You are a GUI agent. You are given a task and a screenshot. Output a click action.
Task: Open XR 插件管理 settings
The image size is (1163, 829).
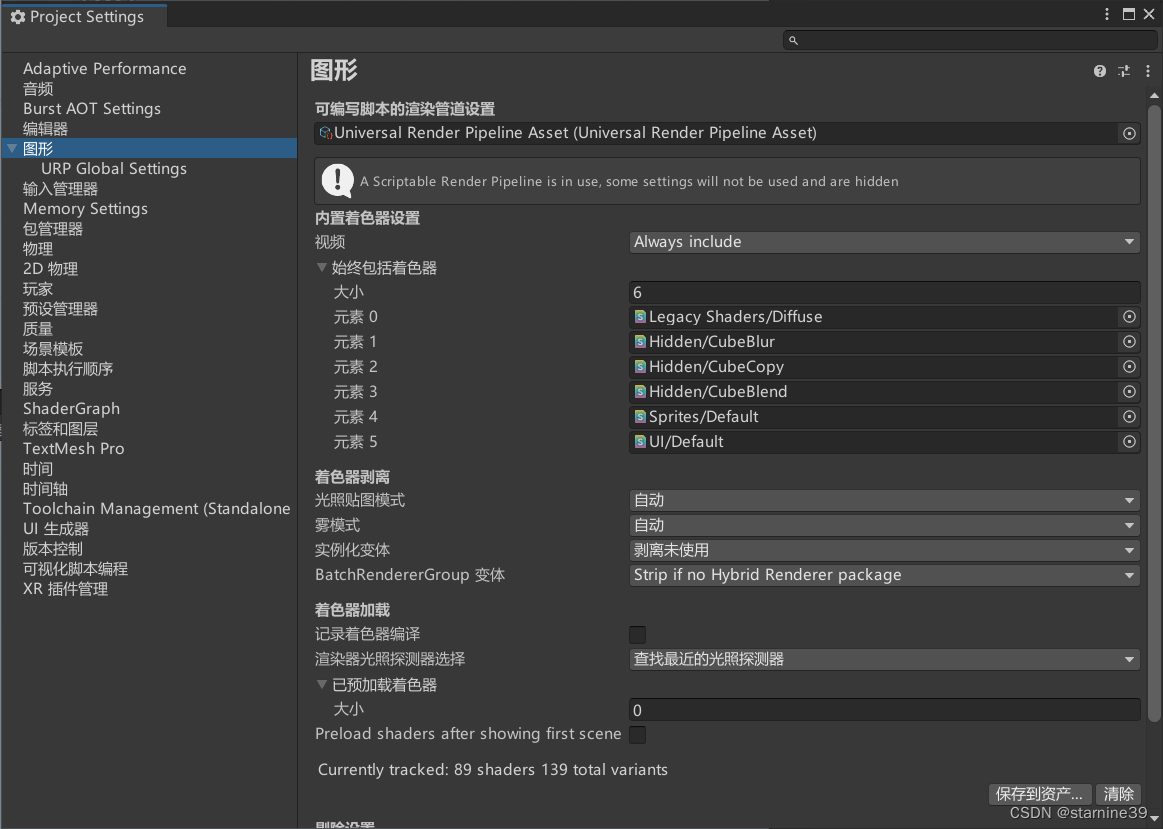pyautogui.click(x=65, y=589)
